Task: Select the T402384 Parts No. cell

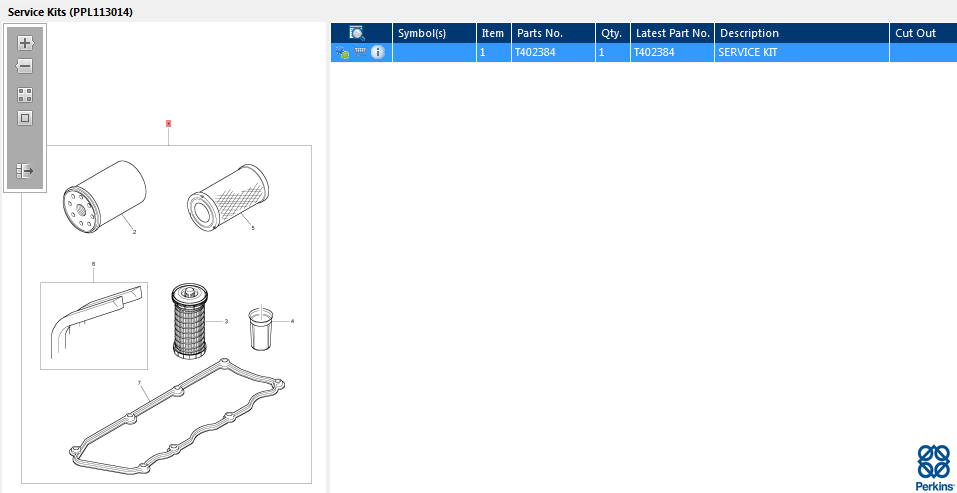Action: coord(553,52)
